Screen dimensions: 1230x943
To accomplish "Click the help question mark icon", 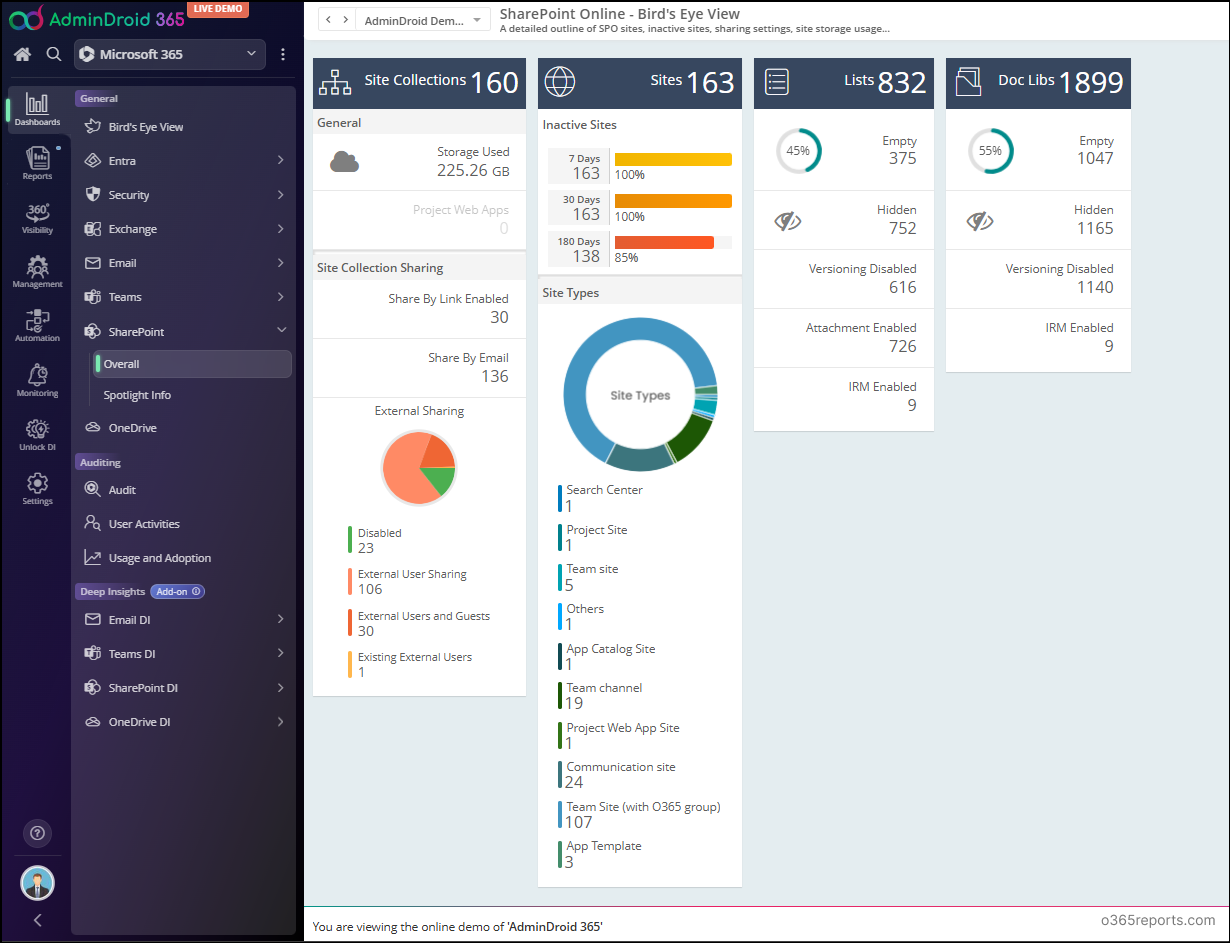I will pyautogui.click(x=37, y=833).
